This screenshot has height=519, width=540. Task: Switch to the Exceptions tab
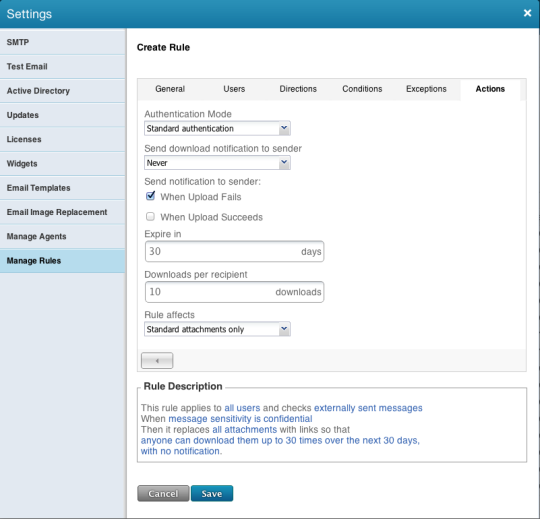426,89
